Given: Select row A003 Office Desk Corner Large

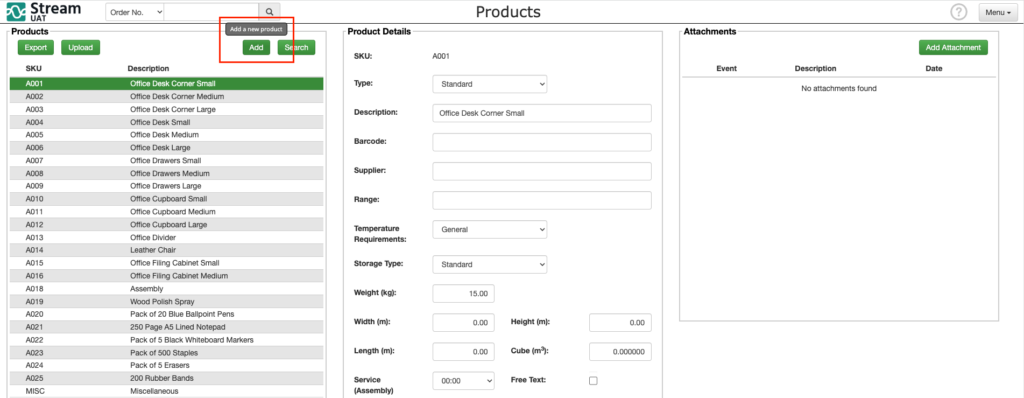Looking at the screenshot, I should point(167,109).
